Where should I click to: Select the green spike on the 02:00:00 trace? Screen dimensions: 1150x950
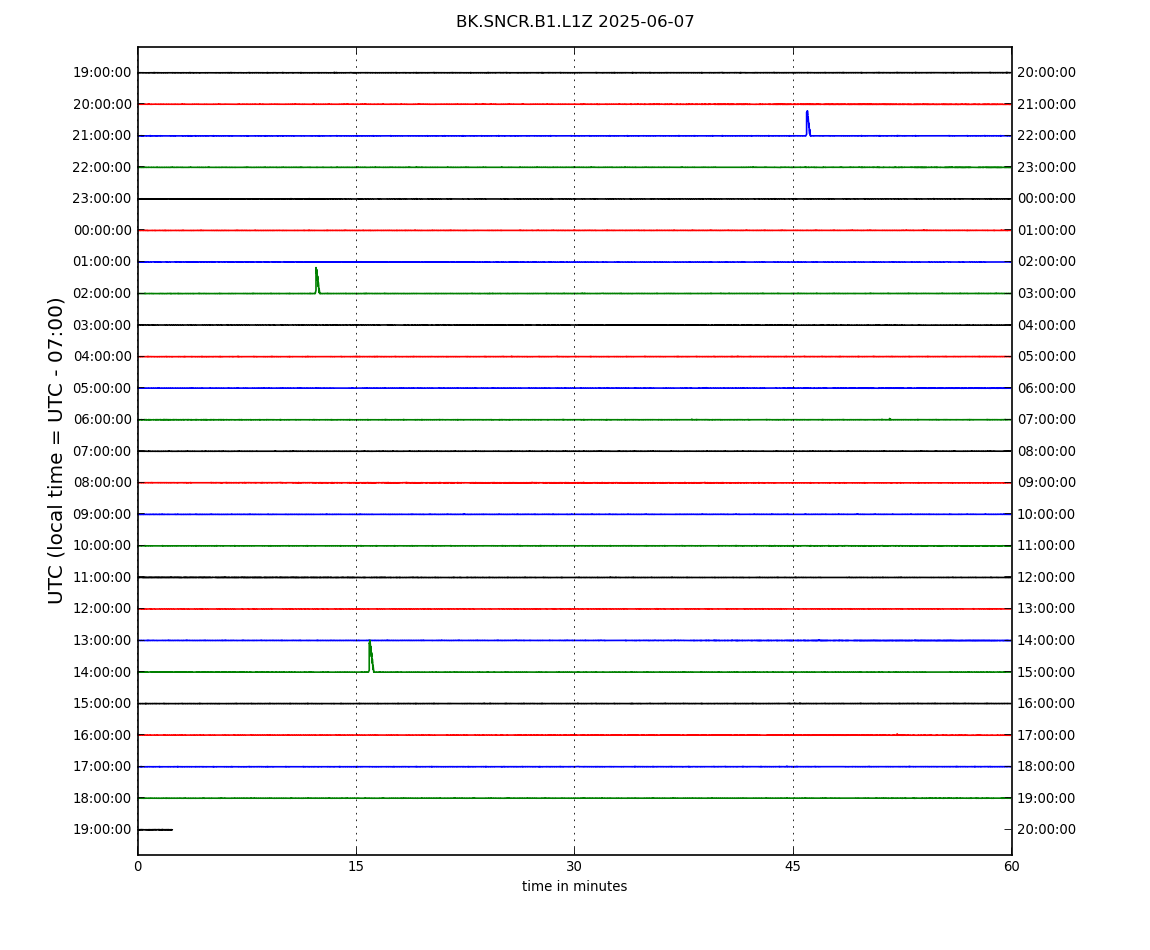click(x=317, y=280)
